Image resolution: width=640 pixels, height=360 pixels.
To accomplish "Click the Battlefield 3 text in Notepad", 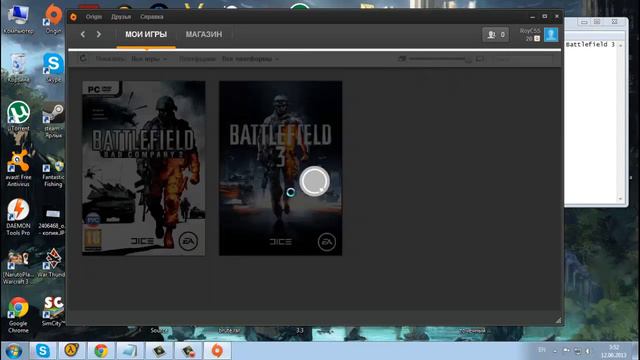I will click(x=590, y=44).
